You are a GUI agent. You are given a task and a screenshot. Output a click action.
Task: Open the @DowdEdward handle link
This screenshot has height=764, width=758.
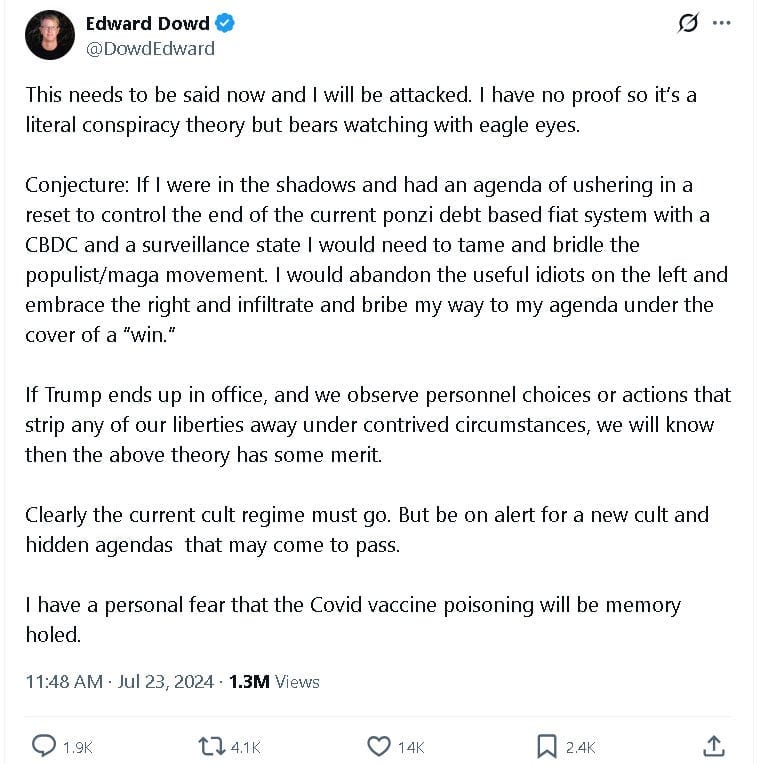(x=150, y=49)
